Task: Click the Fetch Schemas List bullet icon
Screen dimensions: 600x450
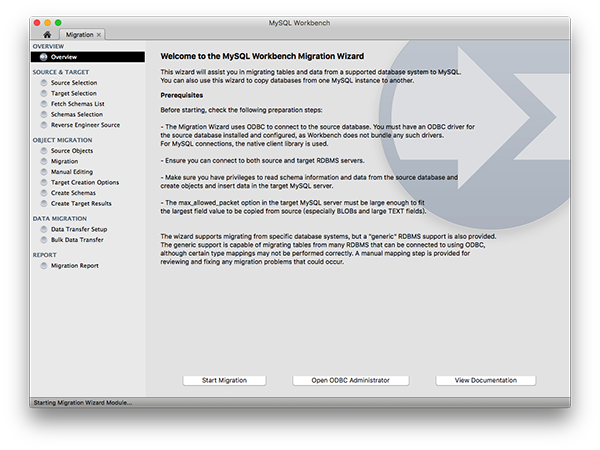Action: (x=44, y=104)
